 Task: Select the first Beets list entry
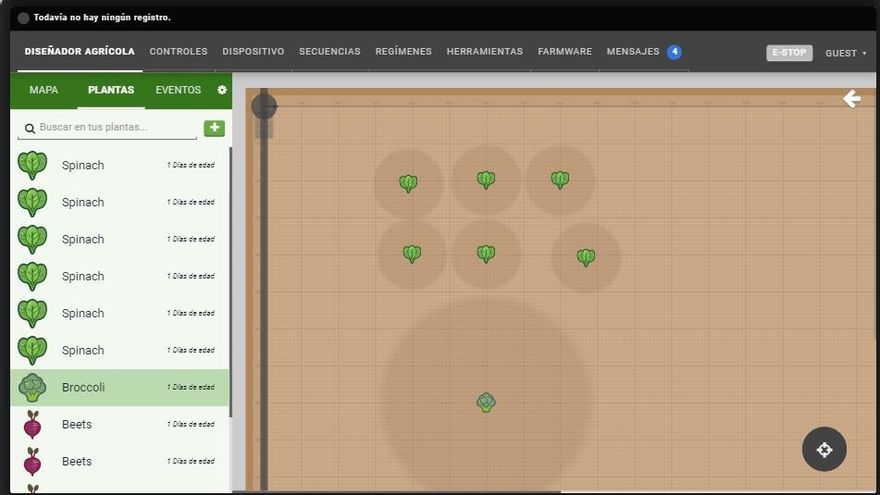point(77,424)
